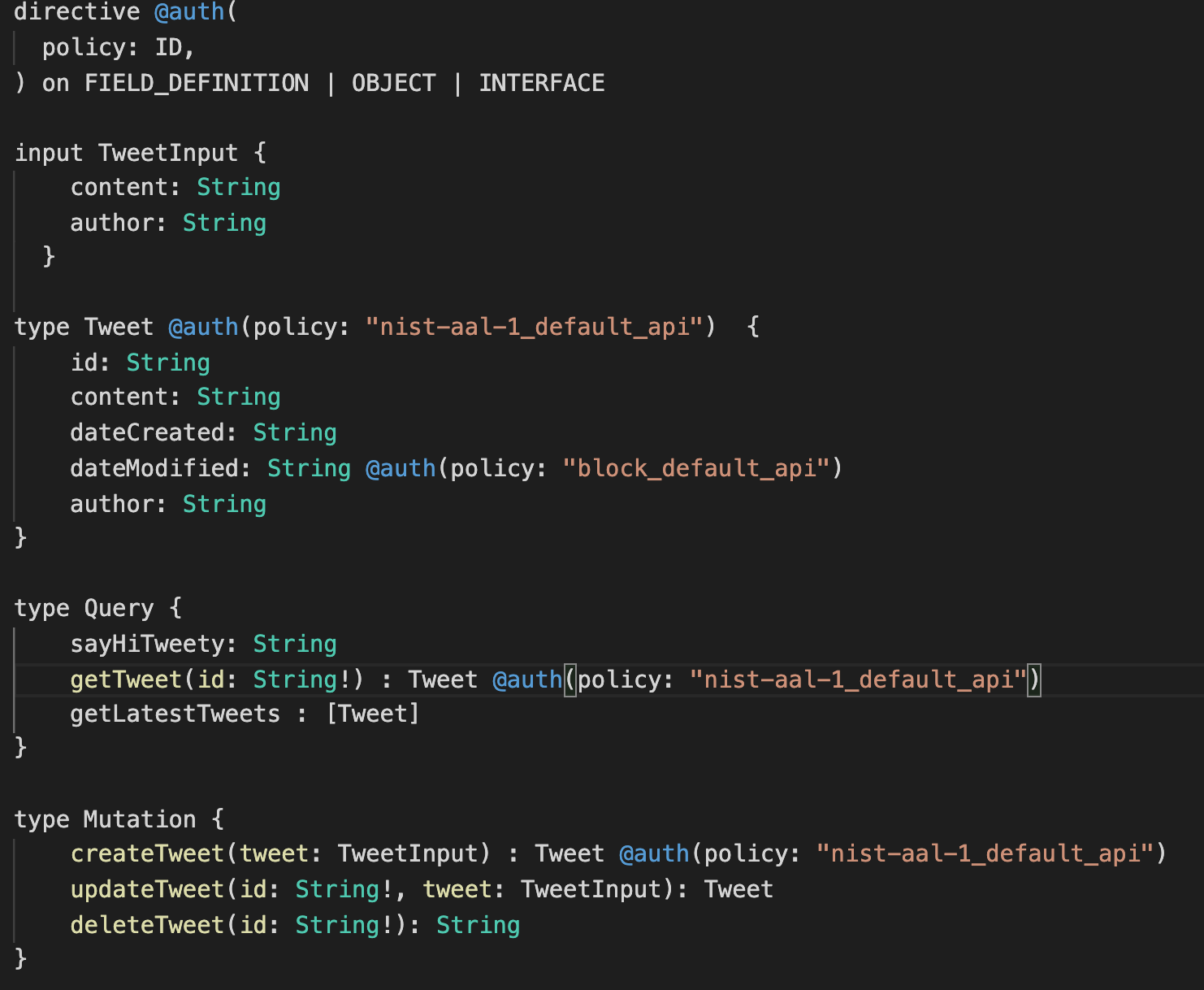
Task: Click "nist-aal-1_default_api" string on createTweet line
Action: (985, 853)
